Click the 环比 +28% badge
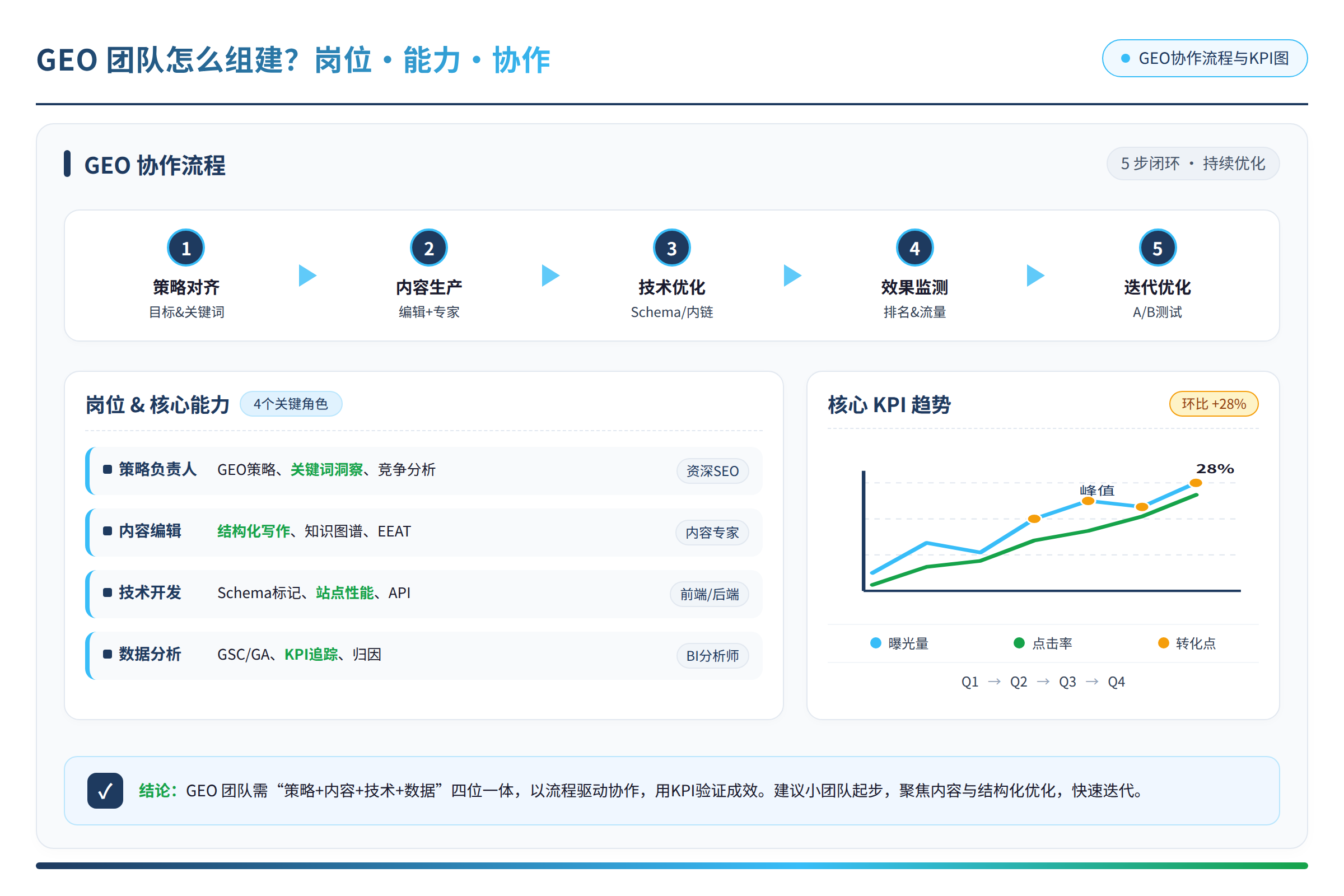Viewport: 1344px width, 896px height. pyautogui.click(x=1214, y=404)
